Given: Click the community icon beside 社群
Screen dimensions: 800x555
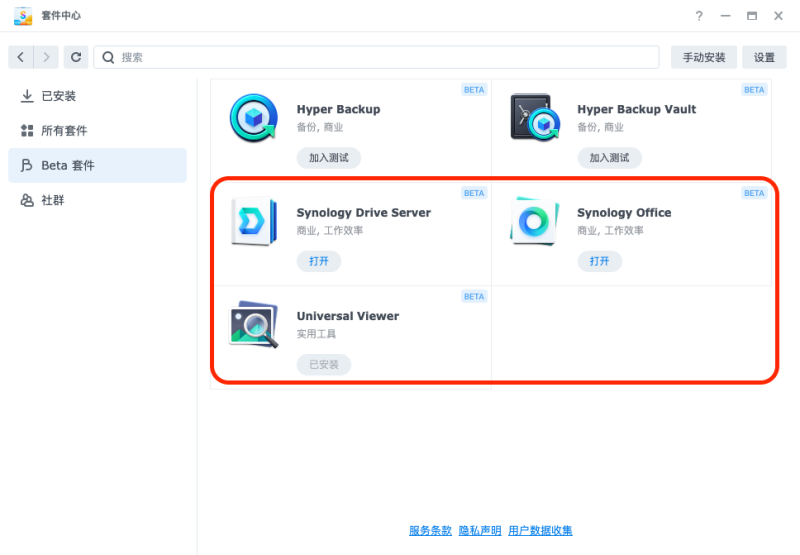Looking at the screenshot, I should click(x=27, y=200).
